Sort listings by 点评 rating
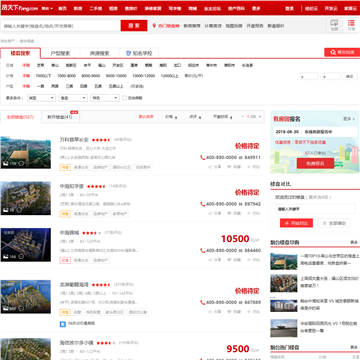This screenshot has width=360, height=360. tap(195, 117)
